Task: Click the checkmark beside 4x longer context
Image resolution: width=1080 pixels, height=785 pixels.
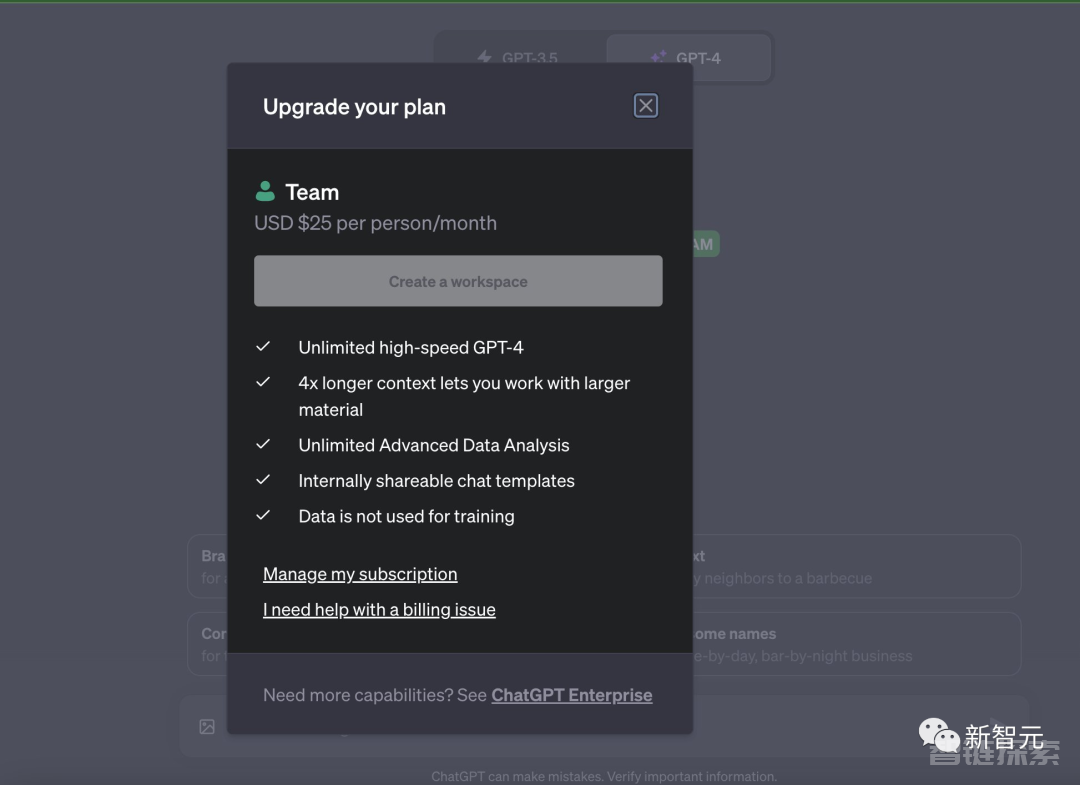Action: (x=263, y=382)
